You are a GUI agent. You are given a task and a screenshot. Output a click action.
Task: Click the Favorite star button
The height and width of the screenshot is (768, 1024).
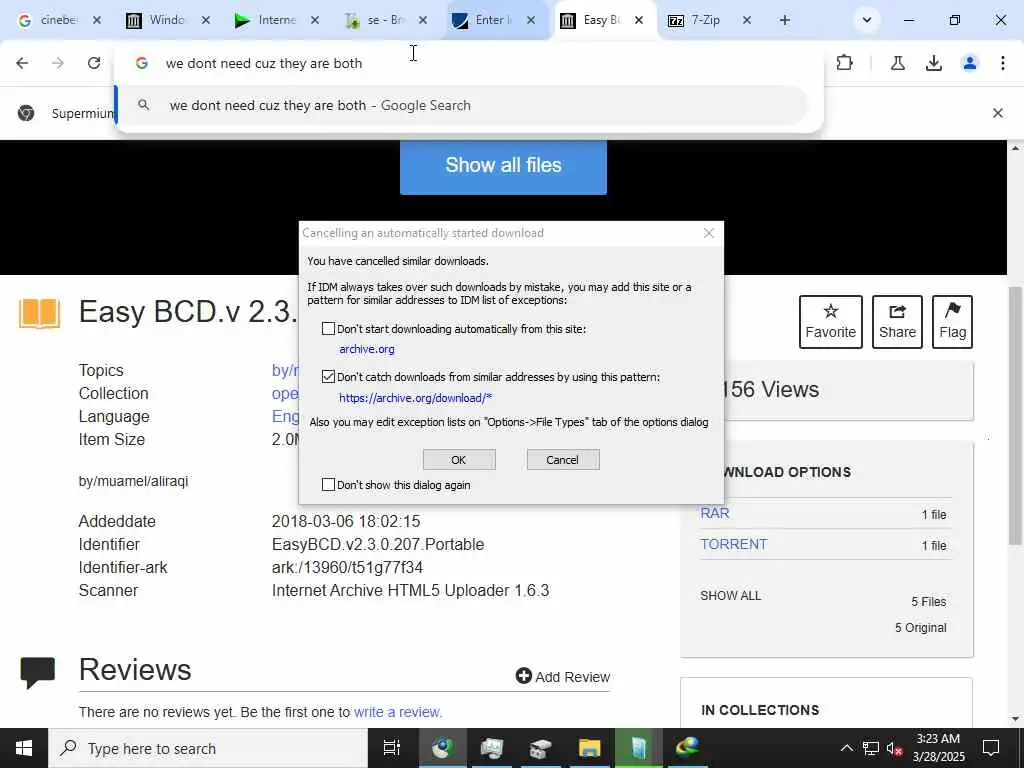830,321
